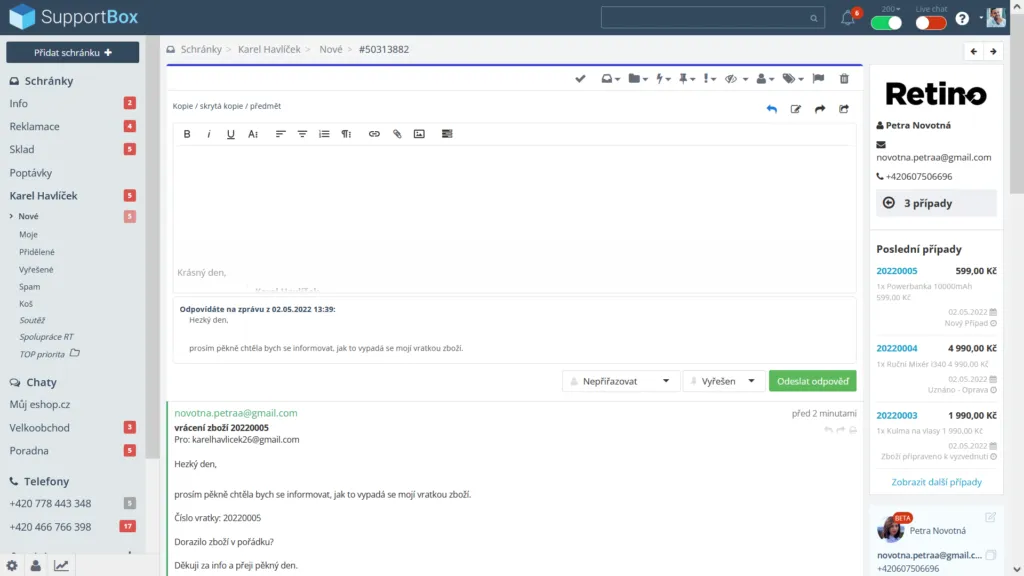The width and height of the screenshot is (1024, 576).
Task: Open the Vyřešen status dropdown
Action: coord(723,381)
